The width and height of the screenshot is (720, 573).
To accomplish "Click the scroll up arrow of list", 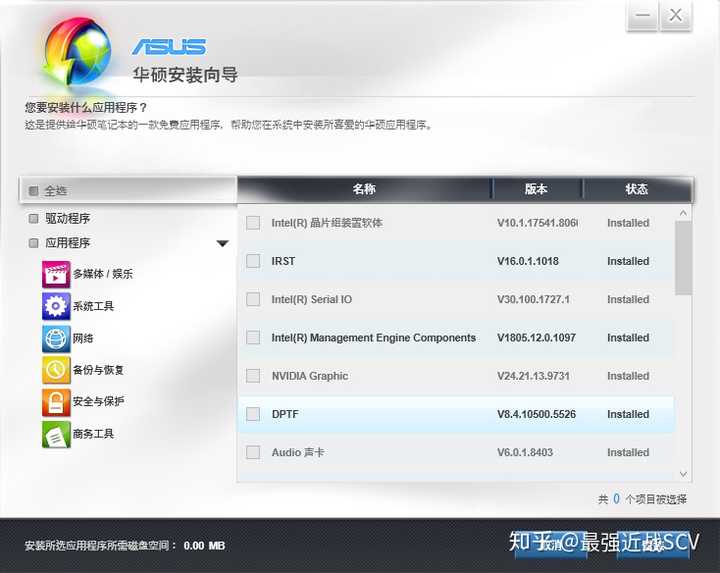I will 683,213.
